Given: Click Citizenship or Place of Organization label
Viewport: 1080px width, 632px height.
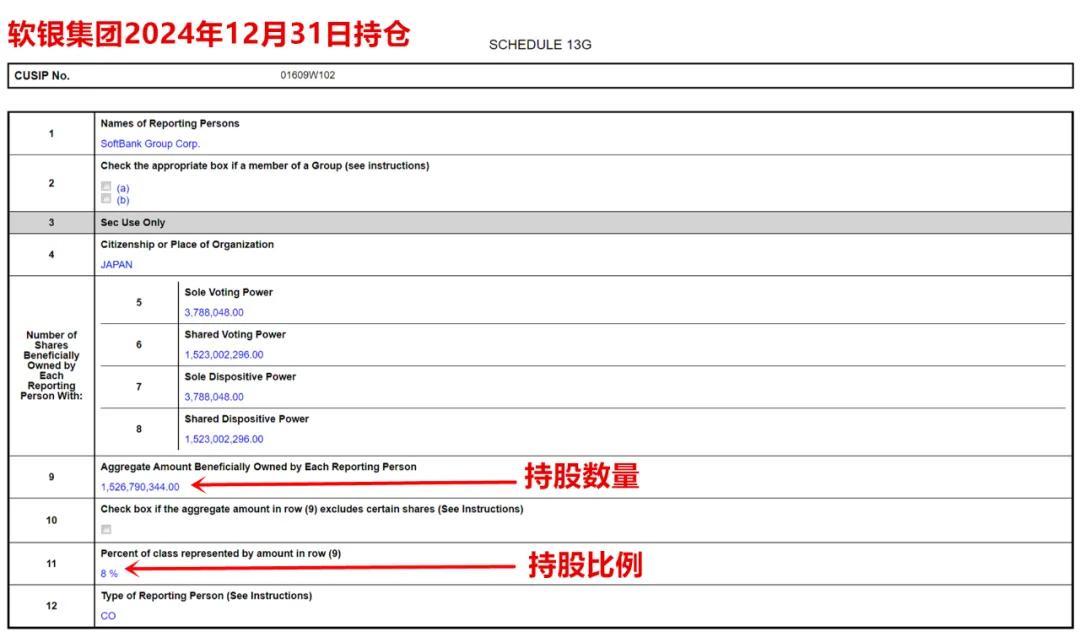Looking at the screenshot, I should pyautogui.click(x=187, y=244).
